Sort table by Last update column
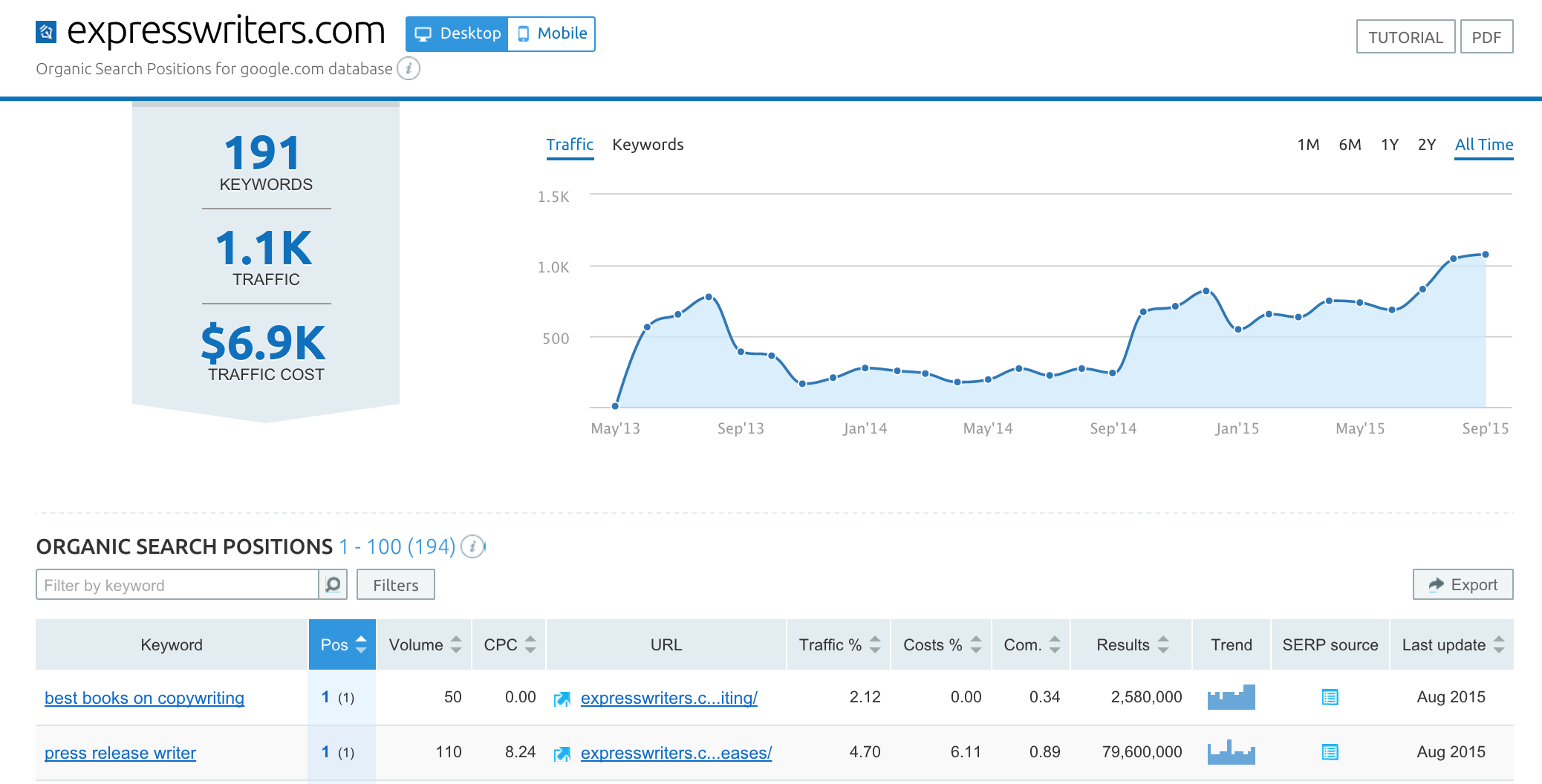Viewport: 1542px width, 784px height. [1452, 644]
